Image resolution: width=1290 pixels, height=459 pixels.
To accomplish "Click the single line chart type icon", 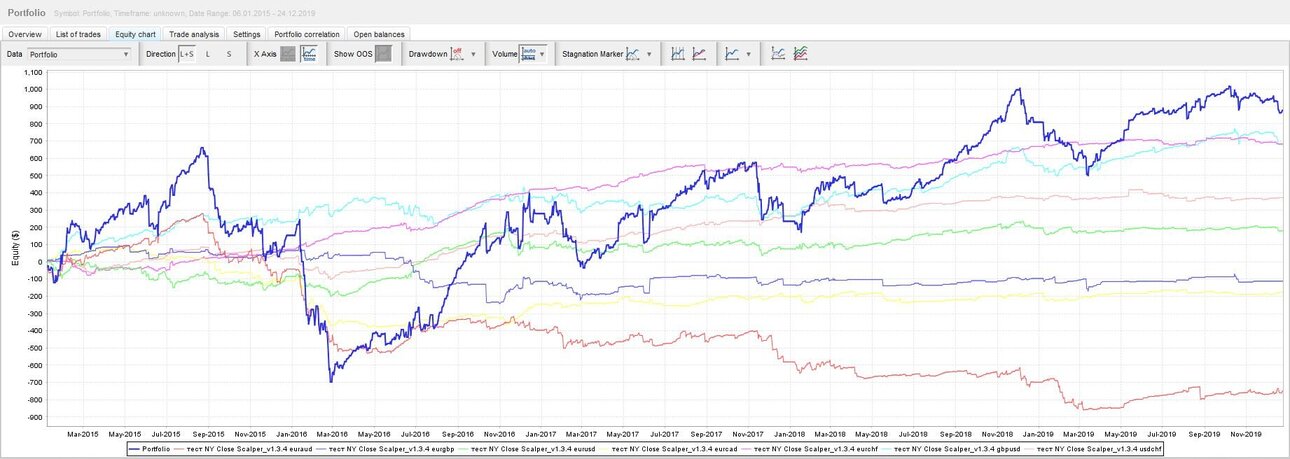I will point(733,54).
